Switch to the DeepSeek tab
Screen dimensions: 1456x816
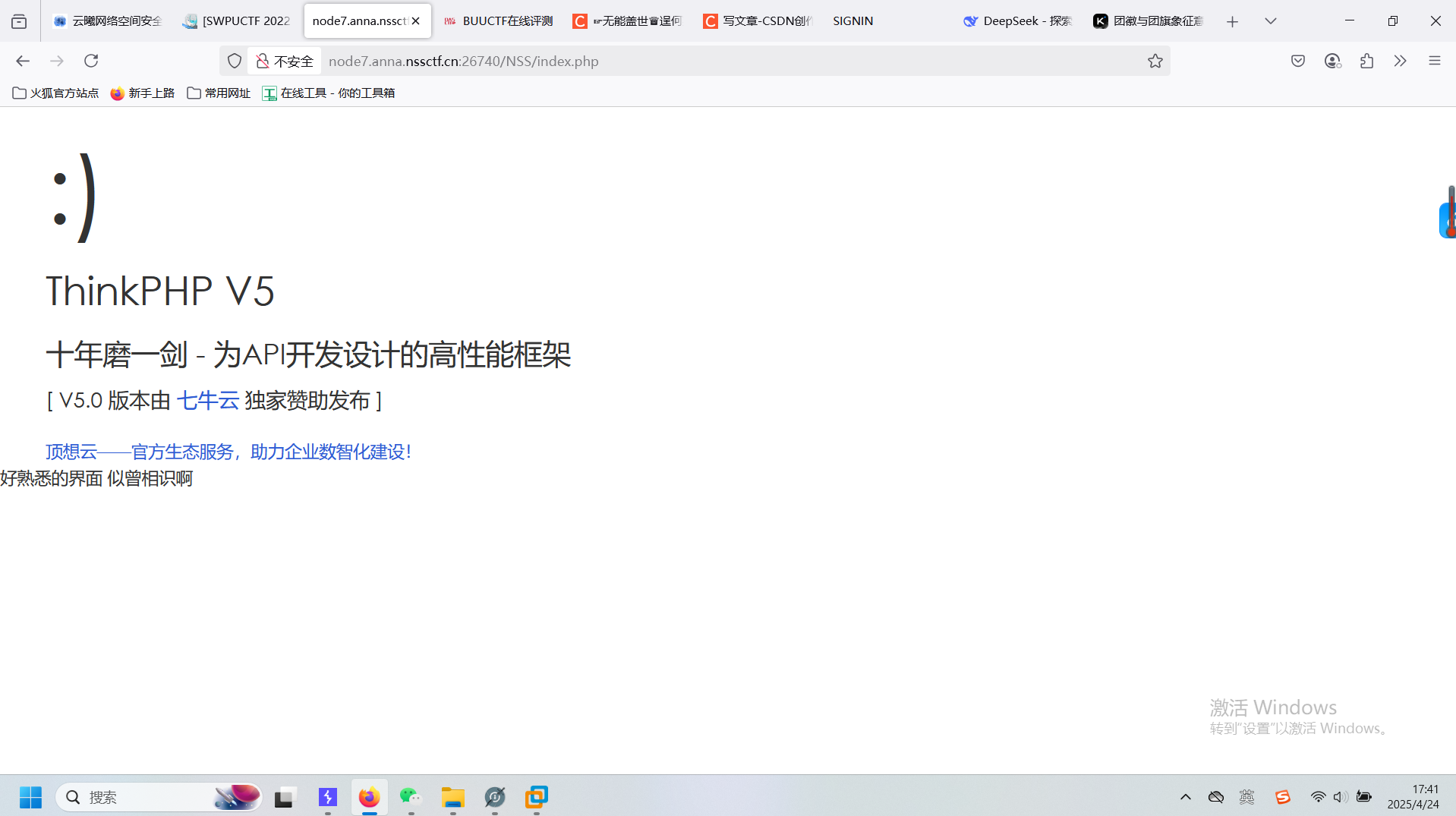pyautogui.click(x=1018, y=21)
